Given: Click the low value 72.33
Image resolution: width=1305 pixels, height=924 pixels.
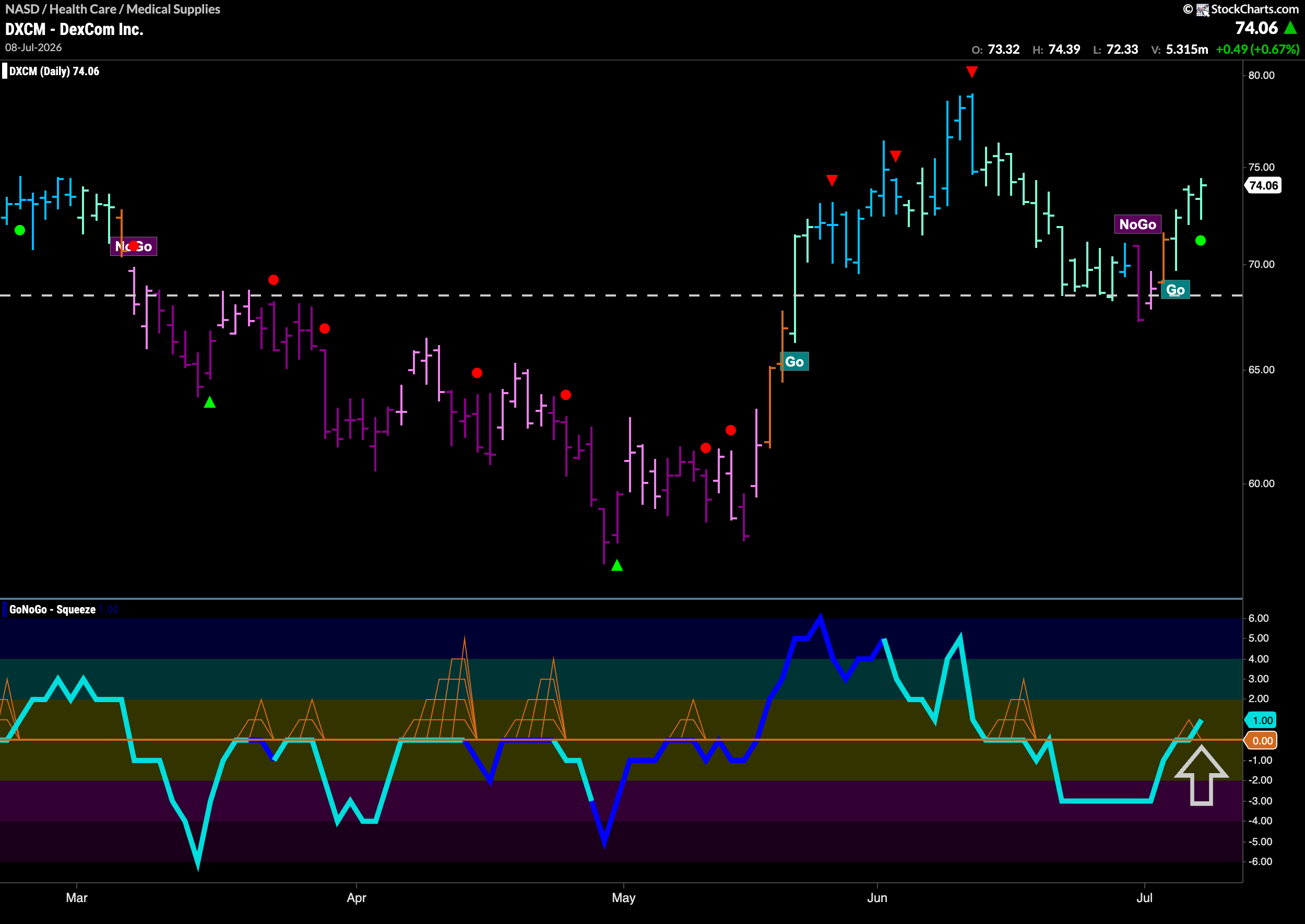Looking at the screenshot, I should [x=1122, y=50].
